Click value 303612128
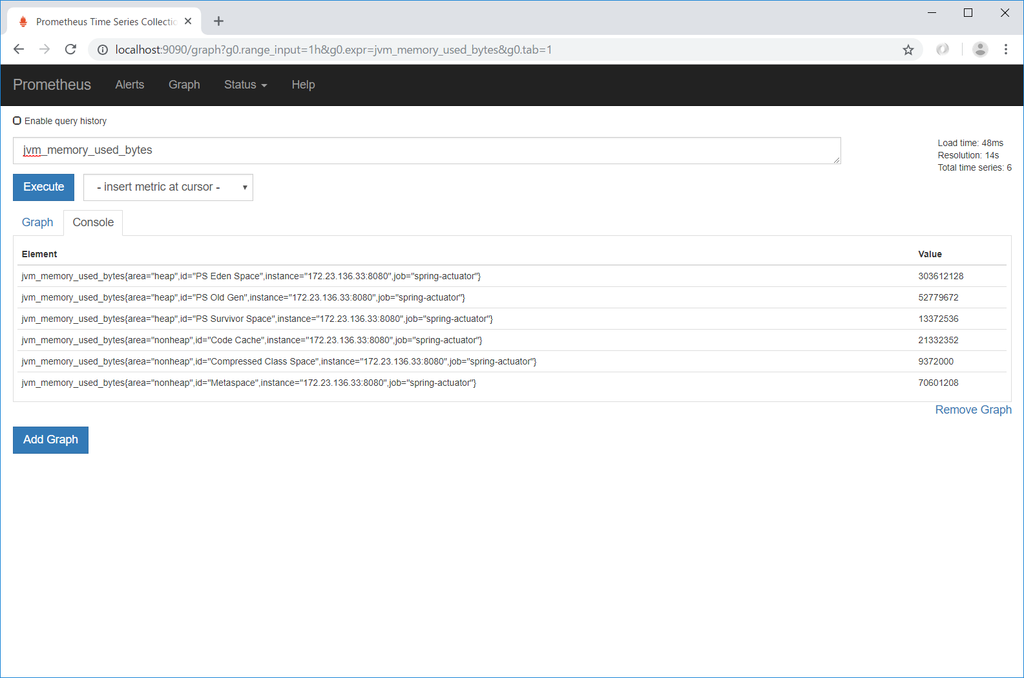The height and width of the screenshot is (678, 1024). 940,276
